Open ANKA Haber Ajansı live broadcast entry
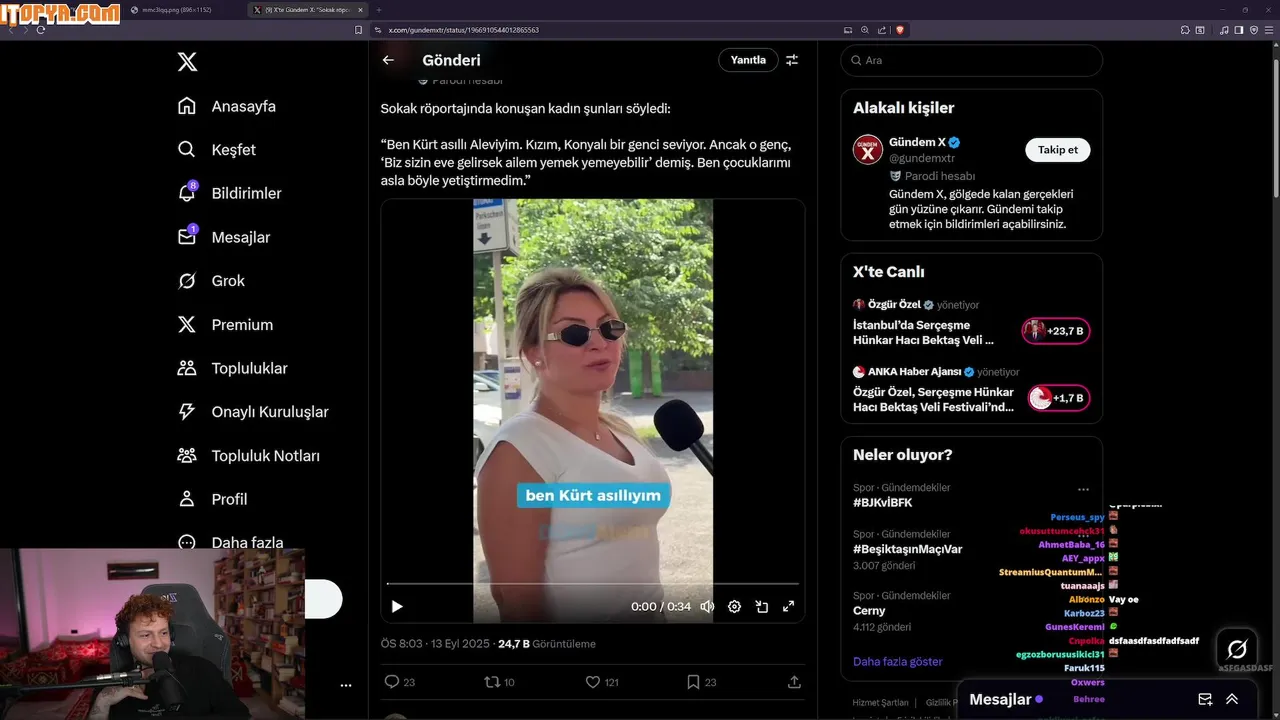This screenshot has width=1280, height=720. point(972,389)
